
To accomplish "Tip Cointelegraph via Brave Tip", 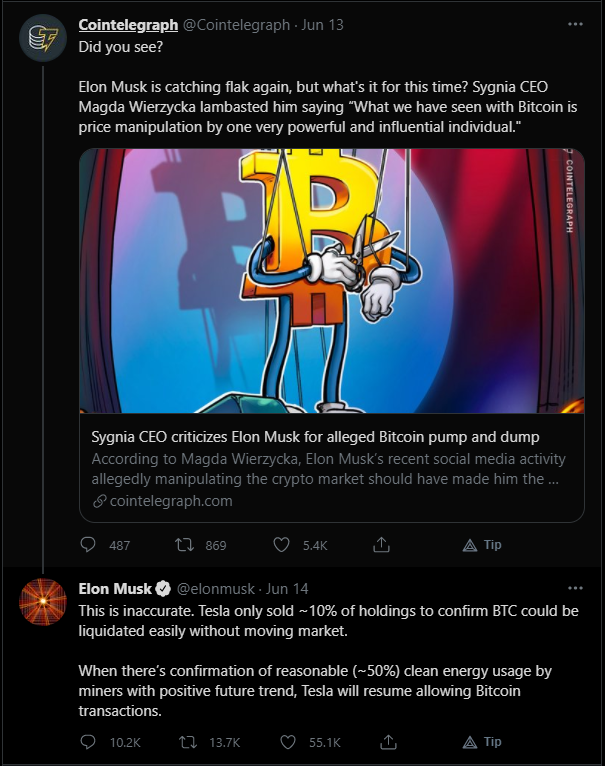I will tap(482, 545).
